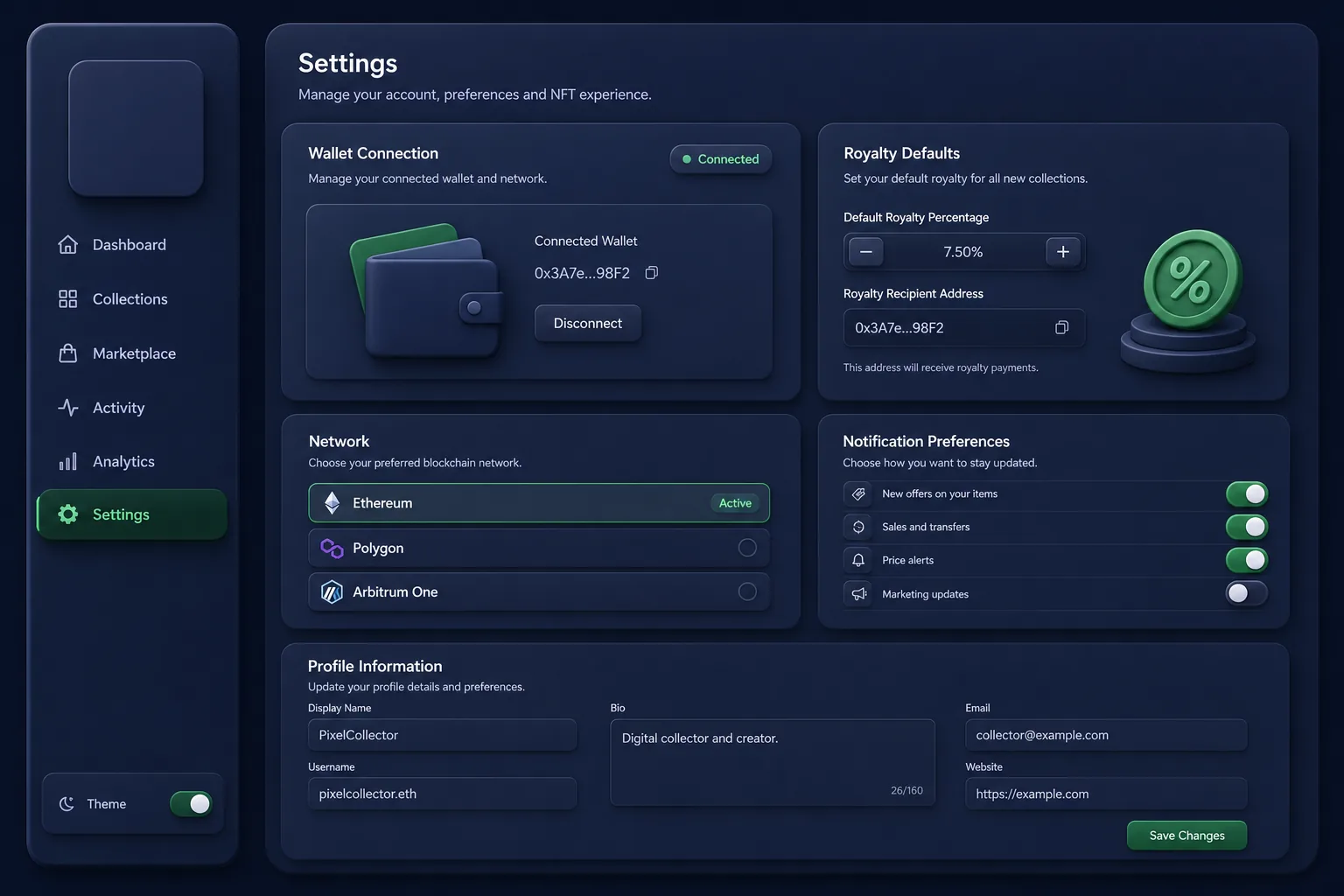Click the Display Name field

pos(442,735)
